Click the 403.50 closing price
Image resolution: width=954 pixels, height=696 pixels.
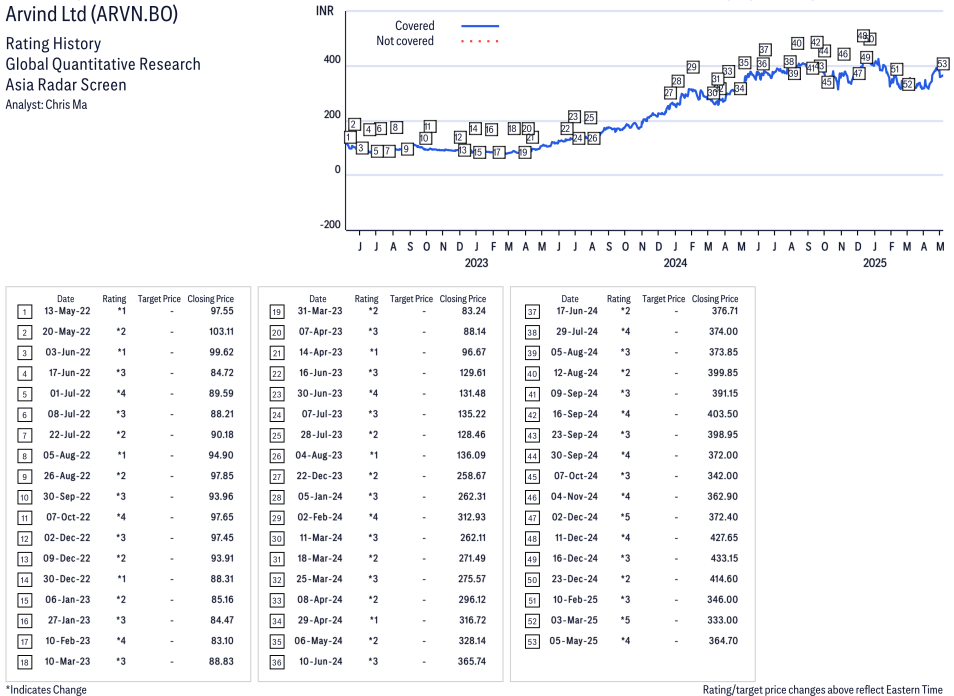point(723,414)
